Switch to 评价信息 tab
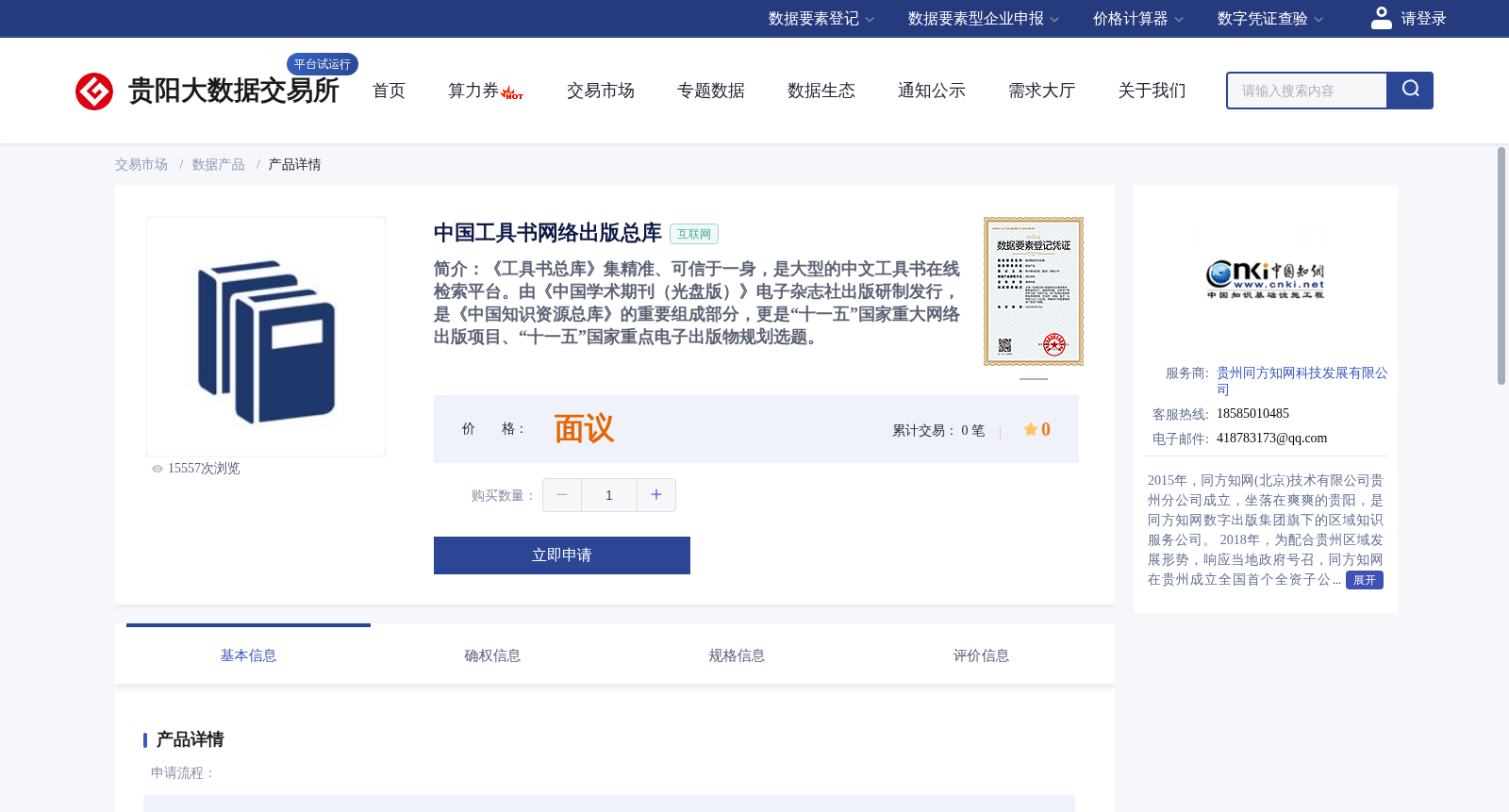This screenshot has width=1509, height=812. (x=981, y=655)
